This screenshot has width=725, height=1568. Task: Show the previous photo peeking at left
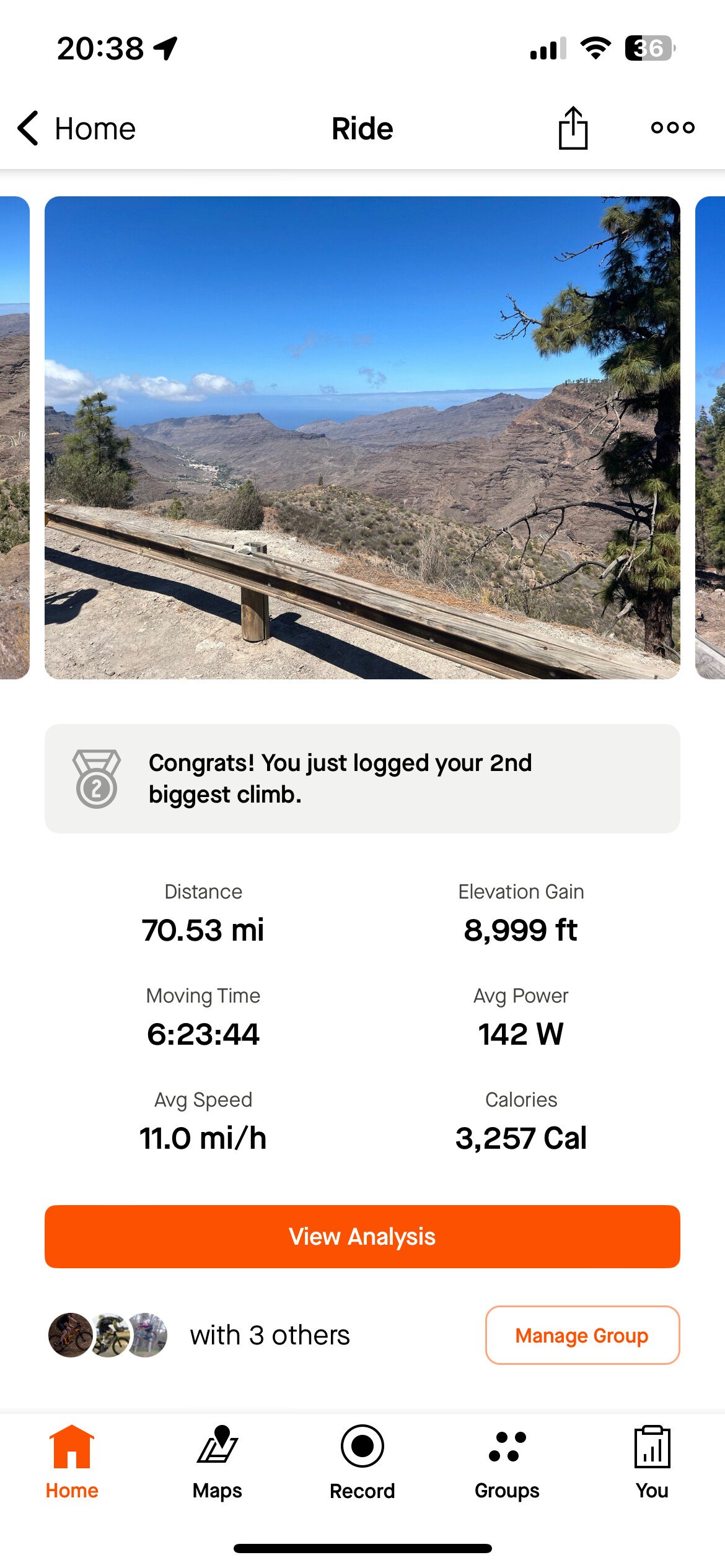(x=14, y=437)
